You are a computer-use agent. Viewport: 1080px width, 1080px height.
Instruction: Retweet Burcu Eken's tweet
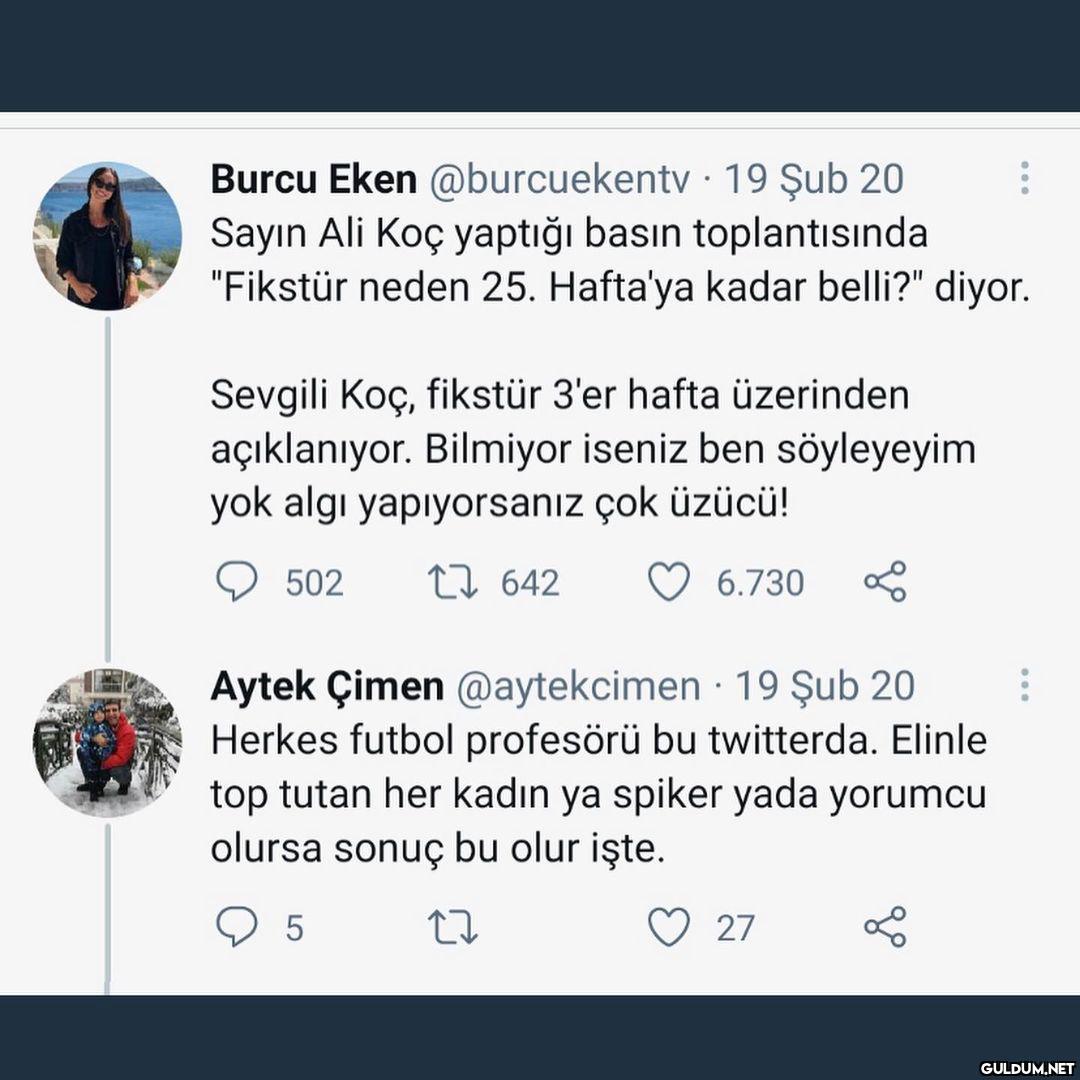point(451,582)
